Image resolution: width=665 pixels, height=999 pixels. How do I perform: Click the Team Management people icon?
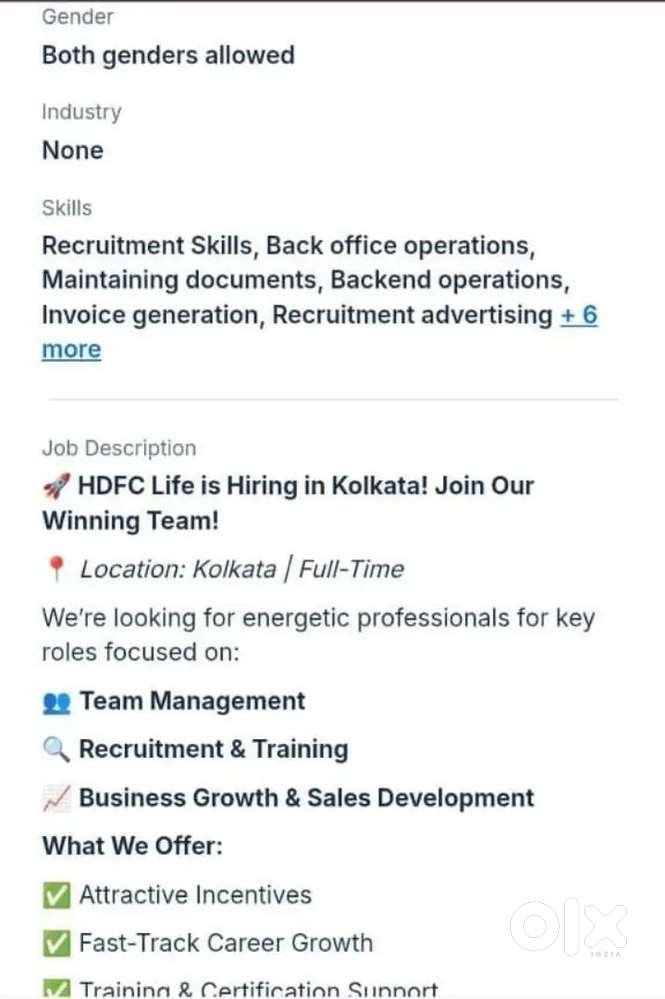click(x=57, y=703)
